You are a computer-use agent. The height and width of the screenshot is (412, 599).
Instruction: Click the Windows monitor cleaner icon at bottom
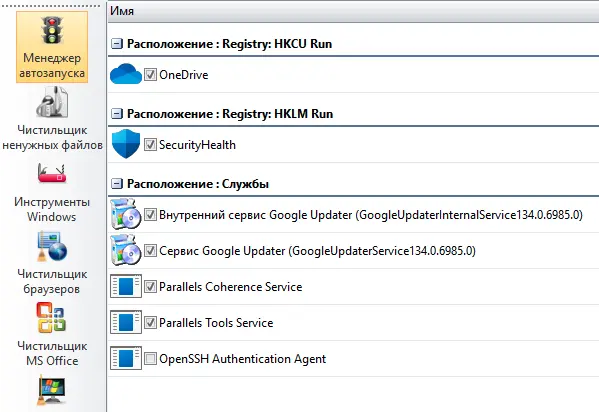[x=52, y=390]
